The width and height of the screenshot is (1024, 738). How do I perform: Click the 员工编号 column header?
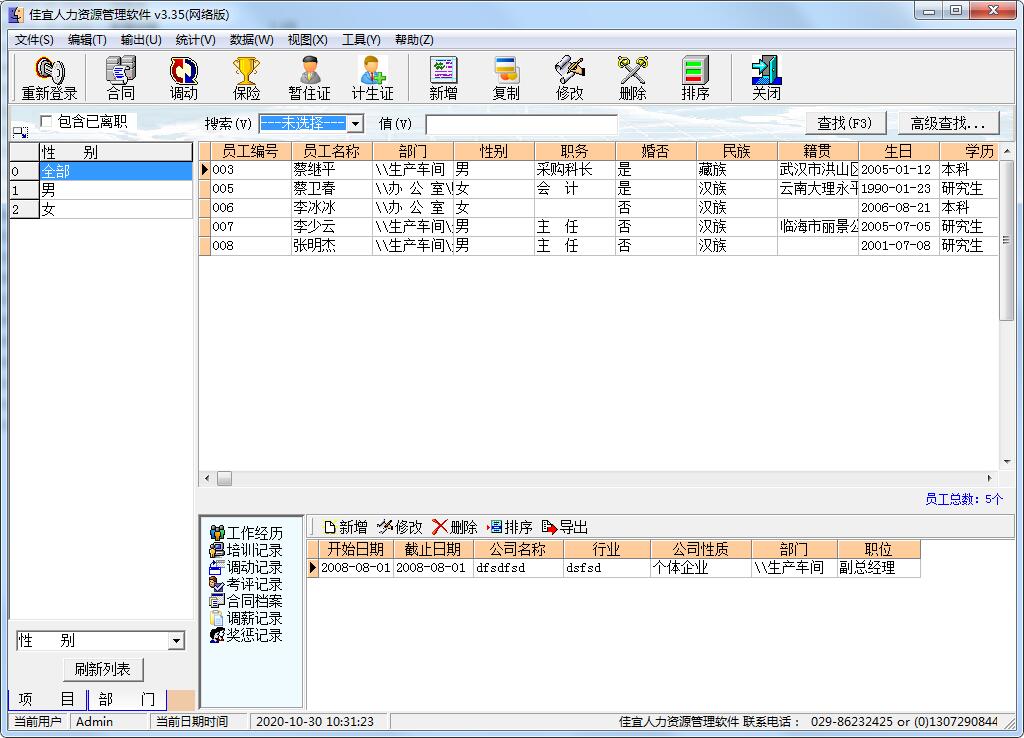(251, 152)
